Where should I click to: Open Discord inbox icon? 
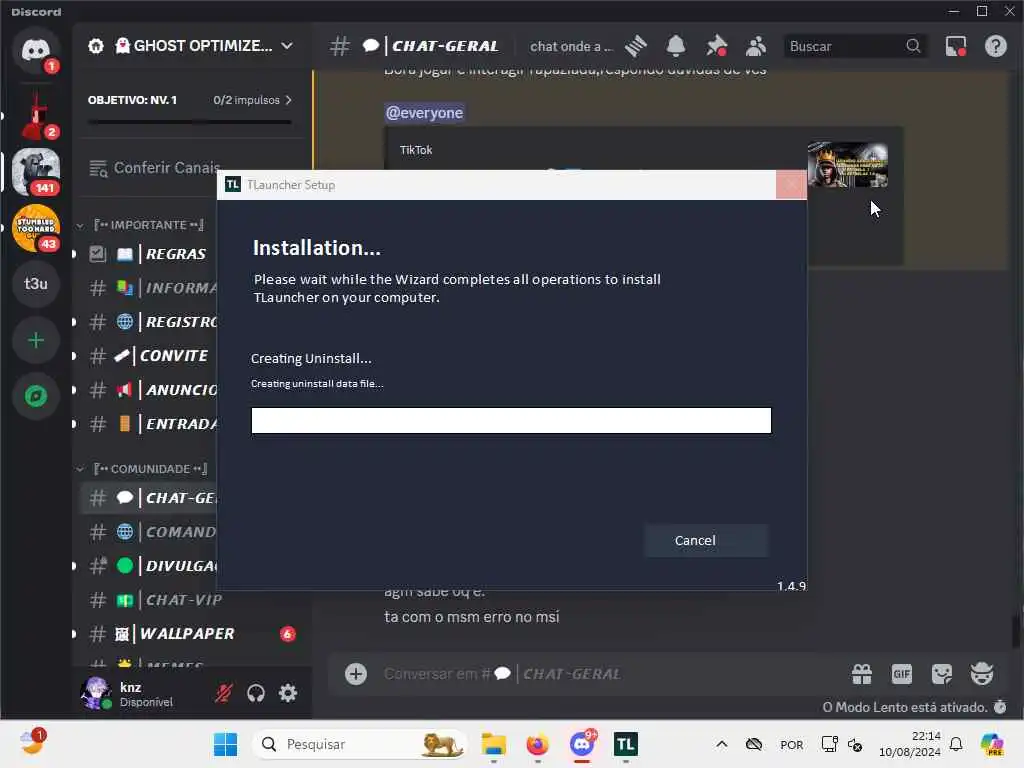coord(956,46)
